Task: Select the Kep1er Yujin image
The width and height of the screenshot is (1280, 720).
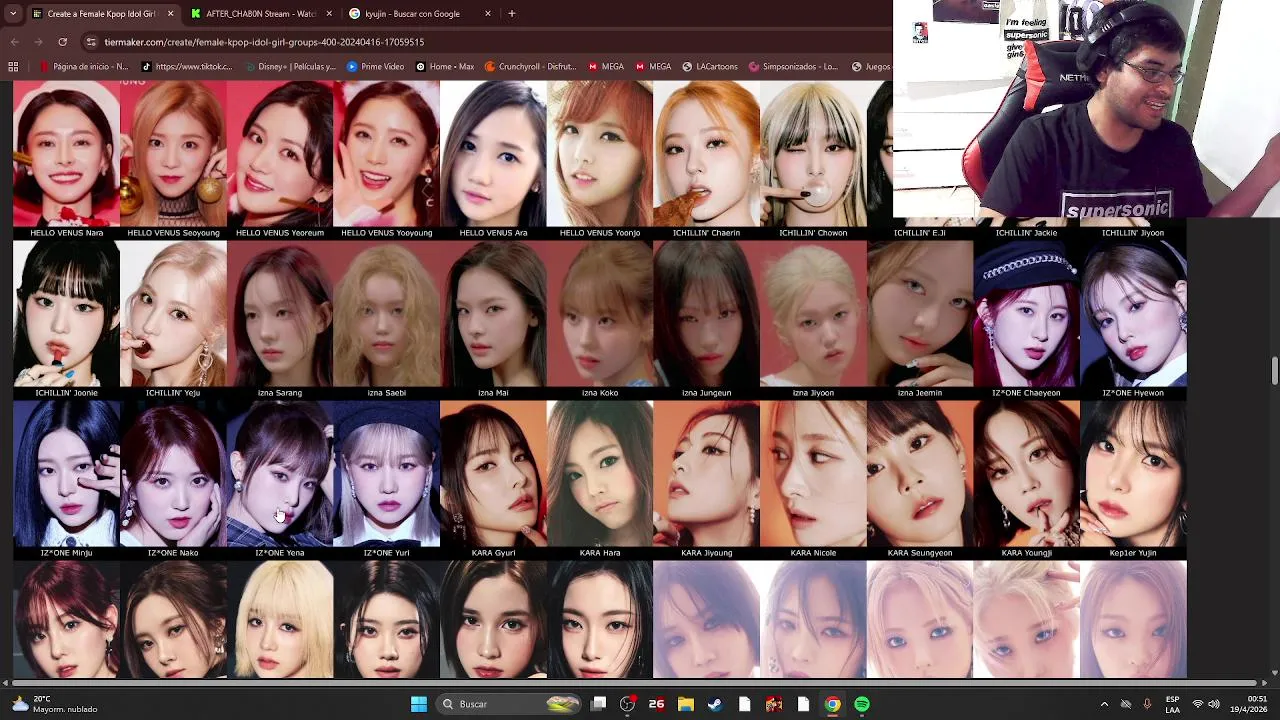Action: (x=1133, y=474)
